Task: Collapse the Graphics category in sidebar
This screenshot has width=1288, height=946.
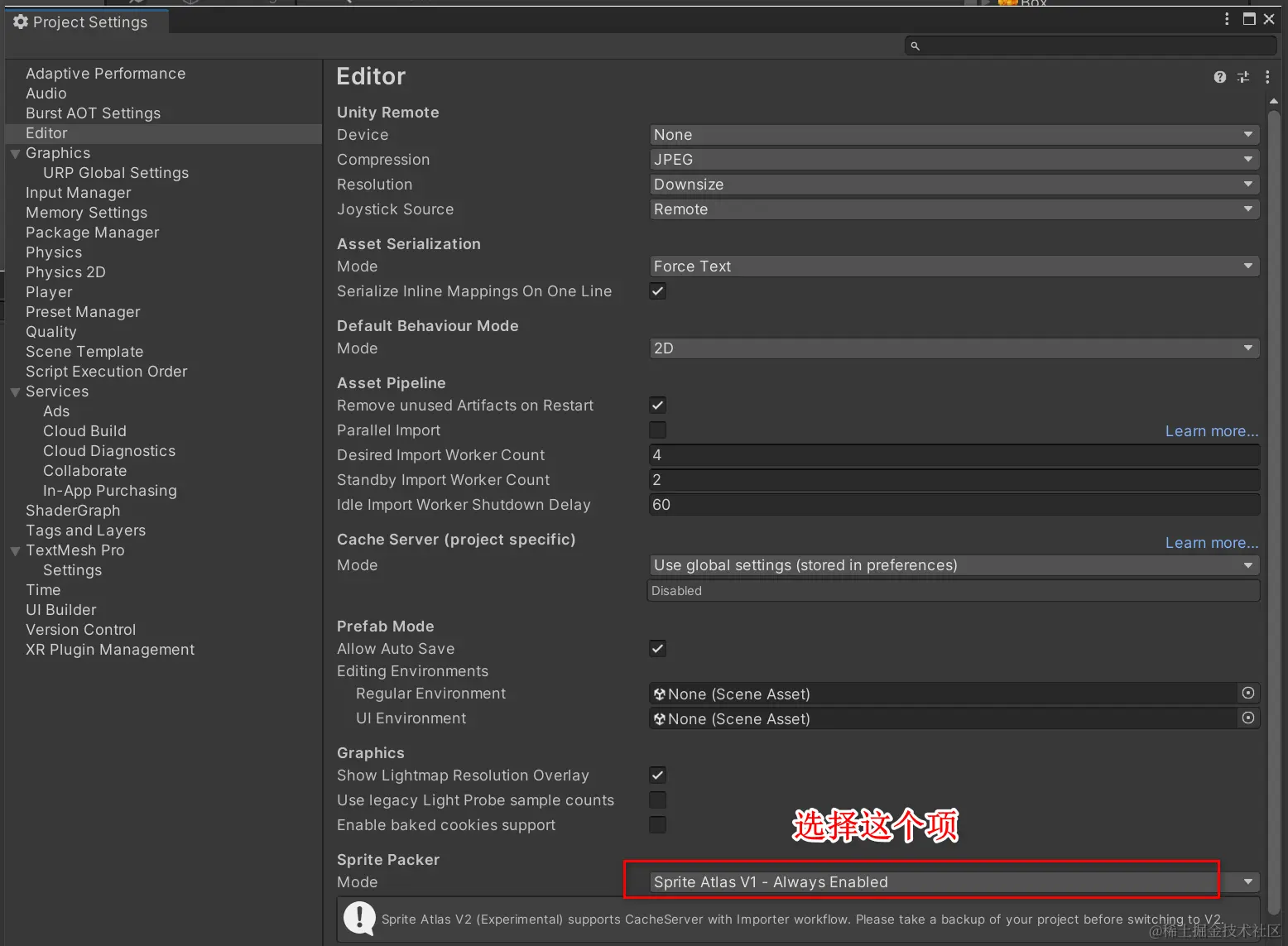Action: [15, 154]
